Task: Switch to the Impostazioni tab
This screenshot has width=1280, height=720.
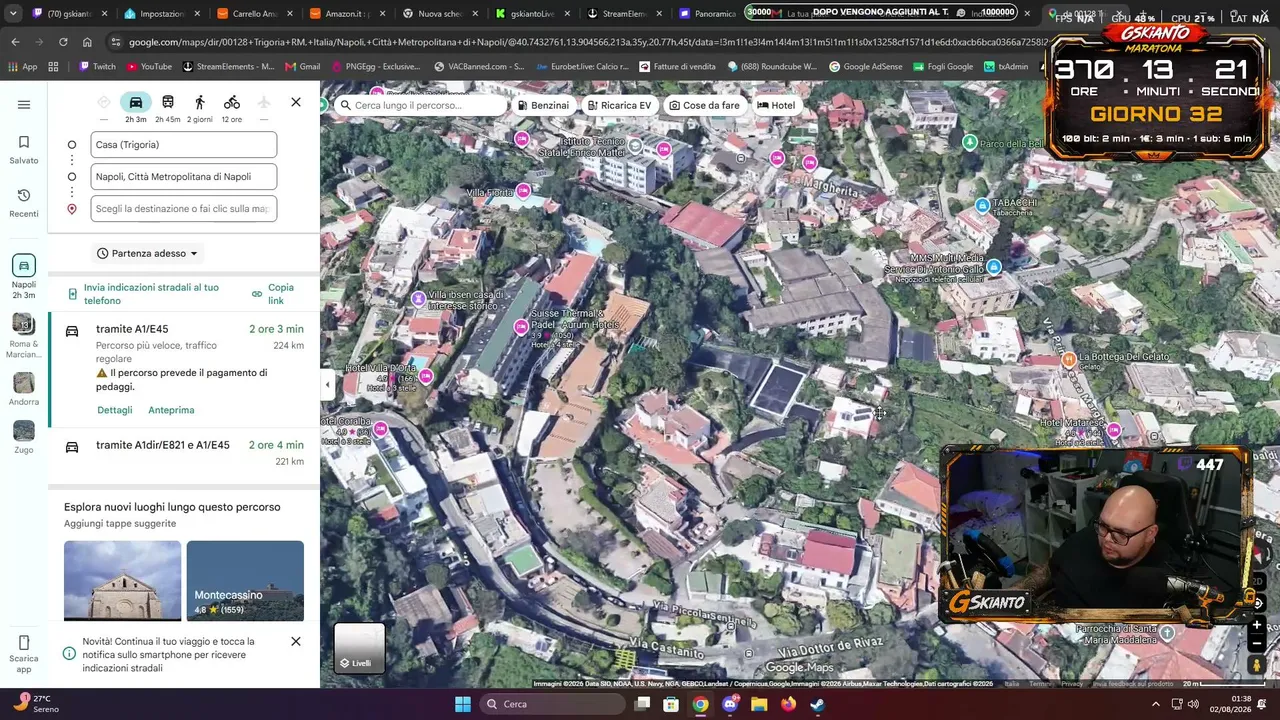Action: [x=161, y=14]
